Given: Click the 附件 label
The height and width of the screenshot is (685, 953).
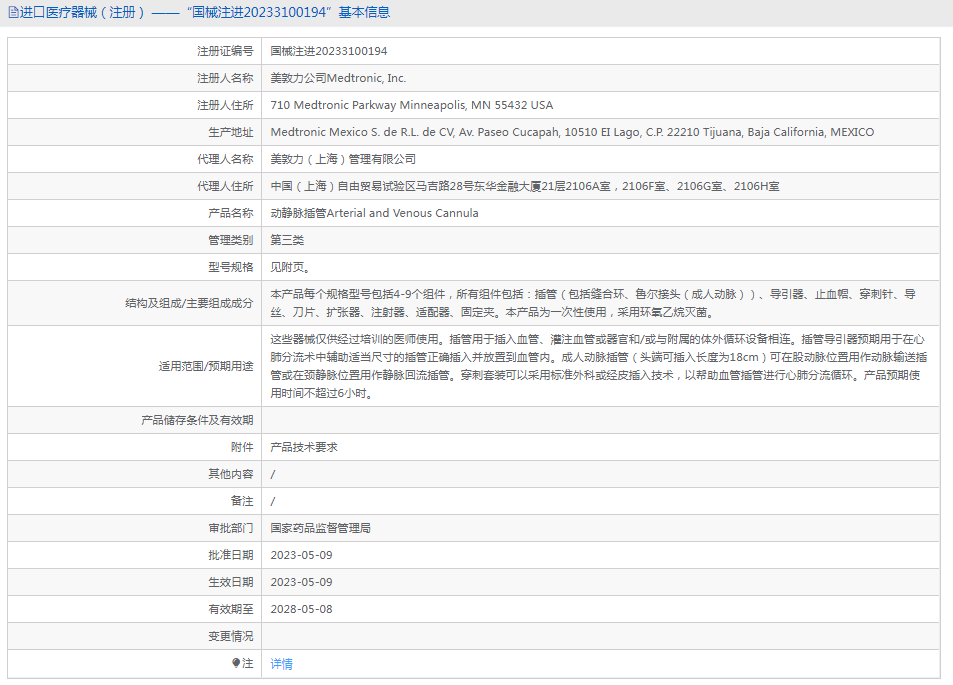Looking at the screenshot, I should (x=242, y=447).
